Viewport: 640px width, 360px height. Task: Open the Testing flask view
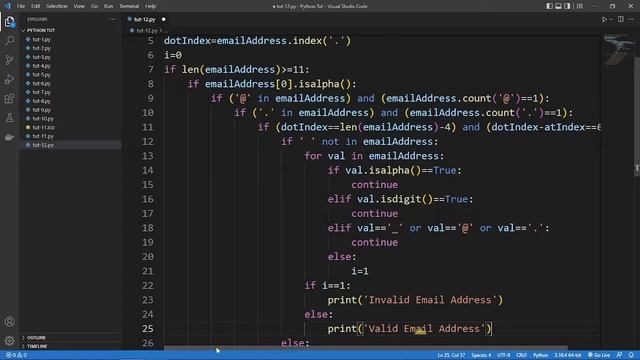pos(9,118)
